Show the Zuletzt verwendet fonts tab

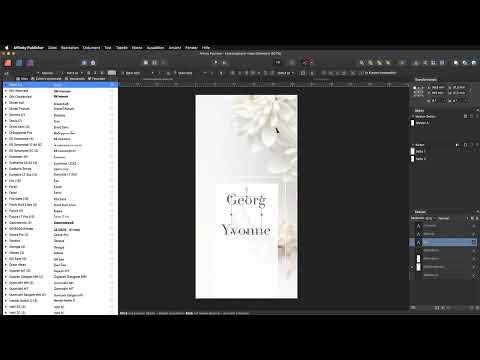click(46, 79)
